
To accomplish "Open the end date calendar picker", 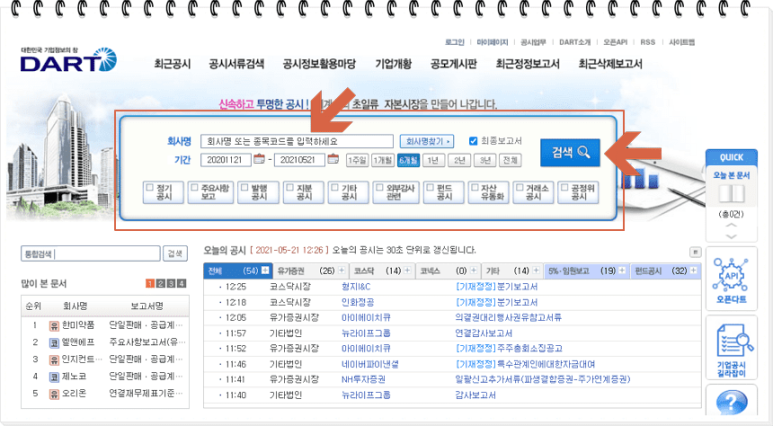I will point(331,159).
